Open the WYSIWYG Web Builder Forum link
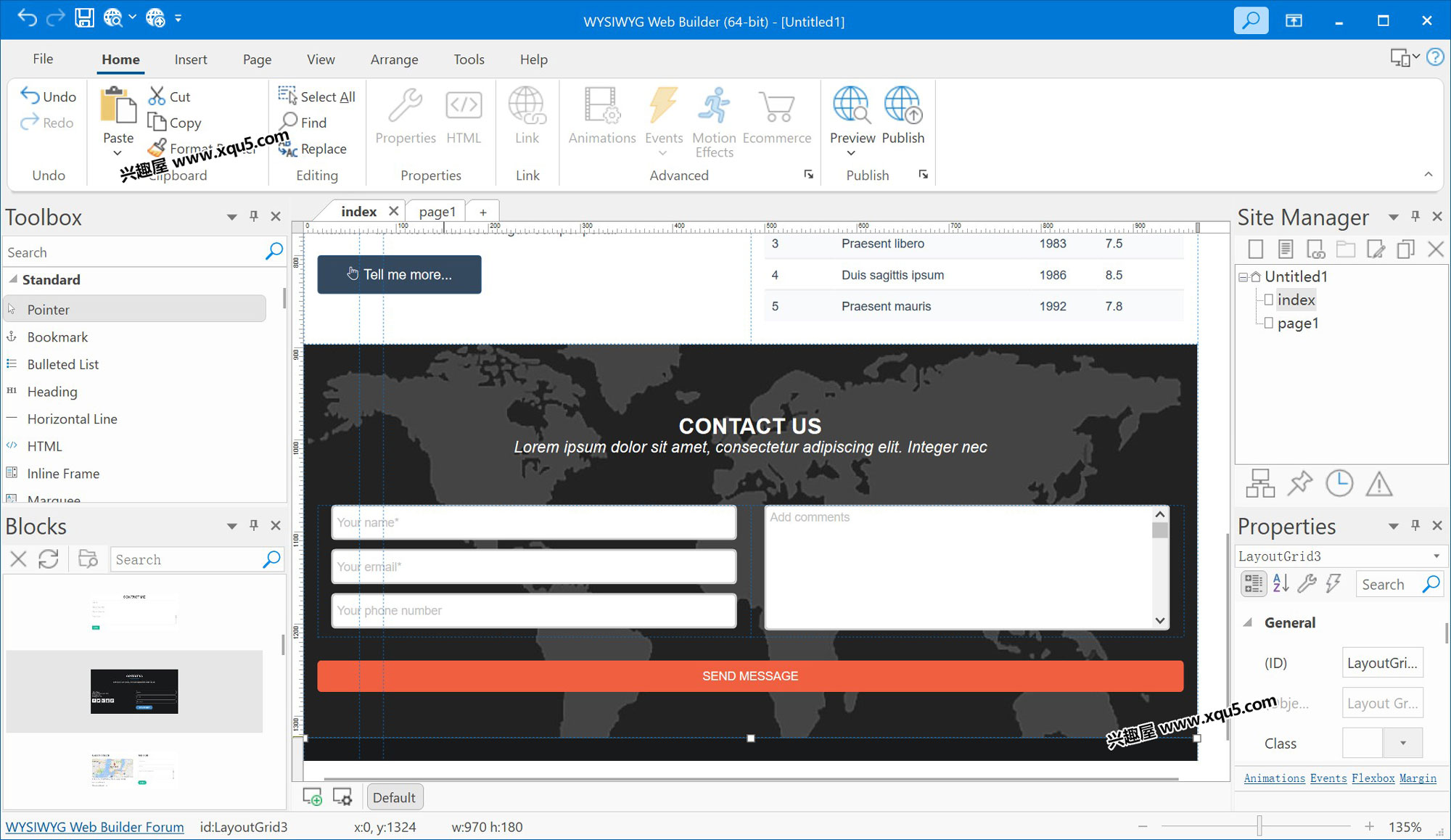 coord(94,827)
